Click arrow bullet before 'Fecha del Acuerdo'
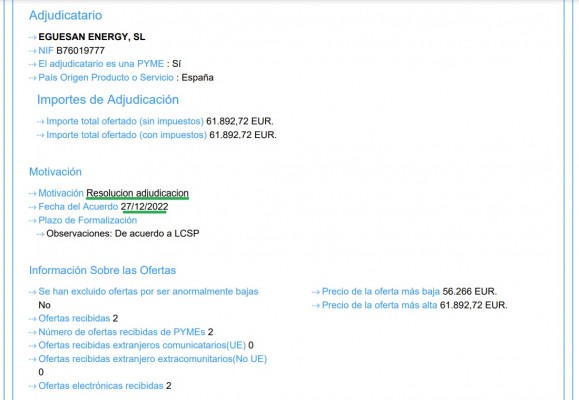The image size is (579, 400). tap(33, 207)
